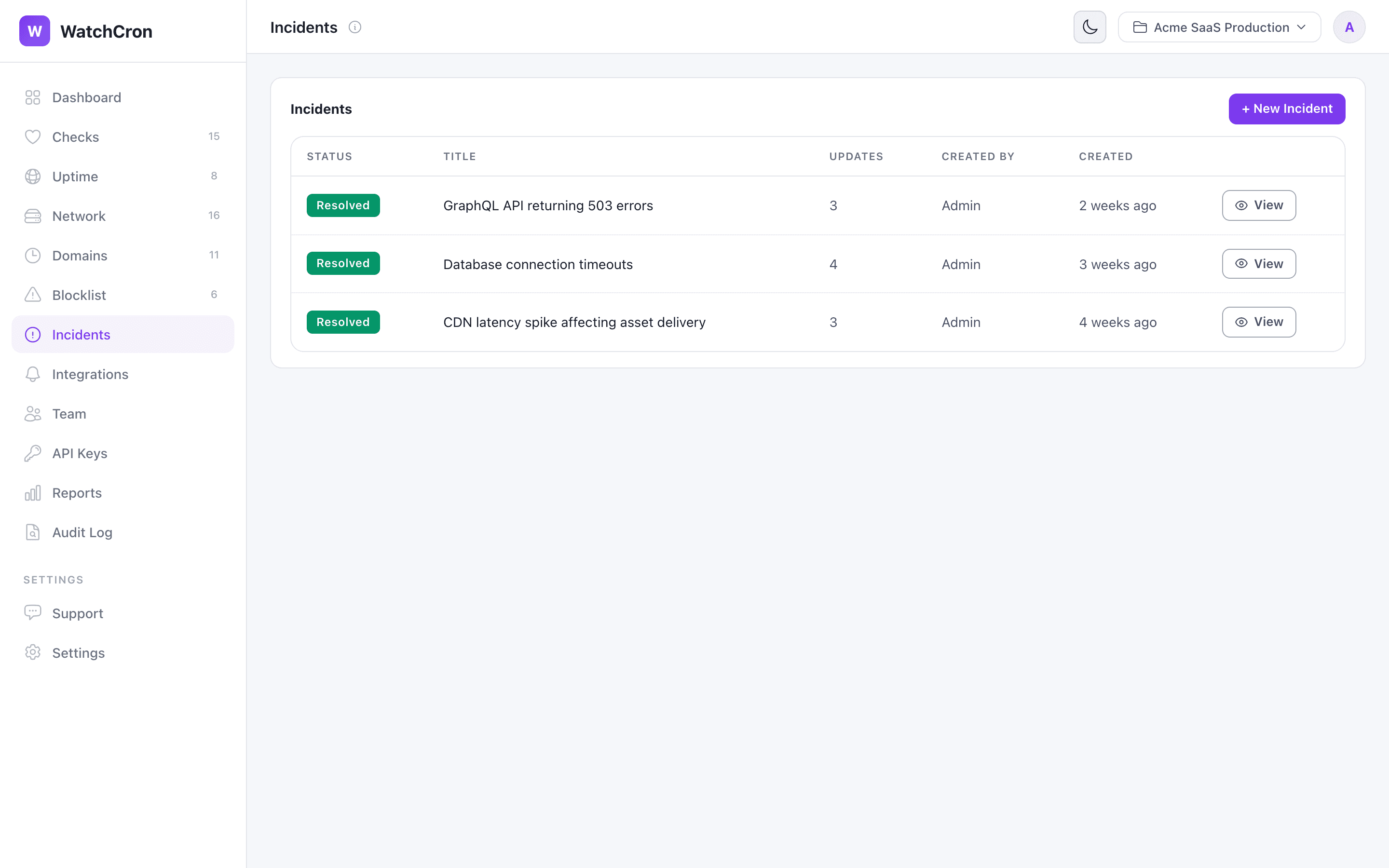Open Support under Settings section

pyautogui.click(x=123, y=613)
